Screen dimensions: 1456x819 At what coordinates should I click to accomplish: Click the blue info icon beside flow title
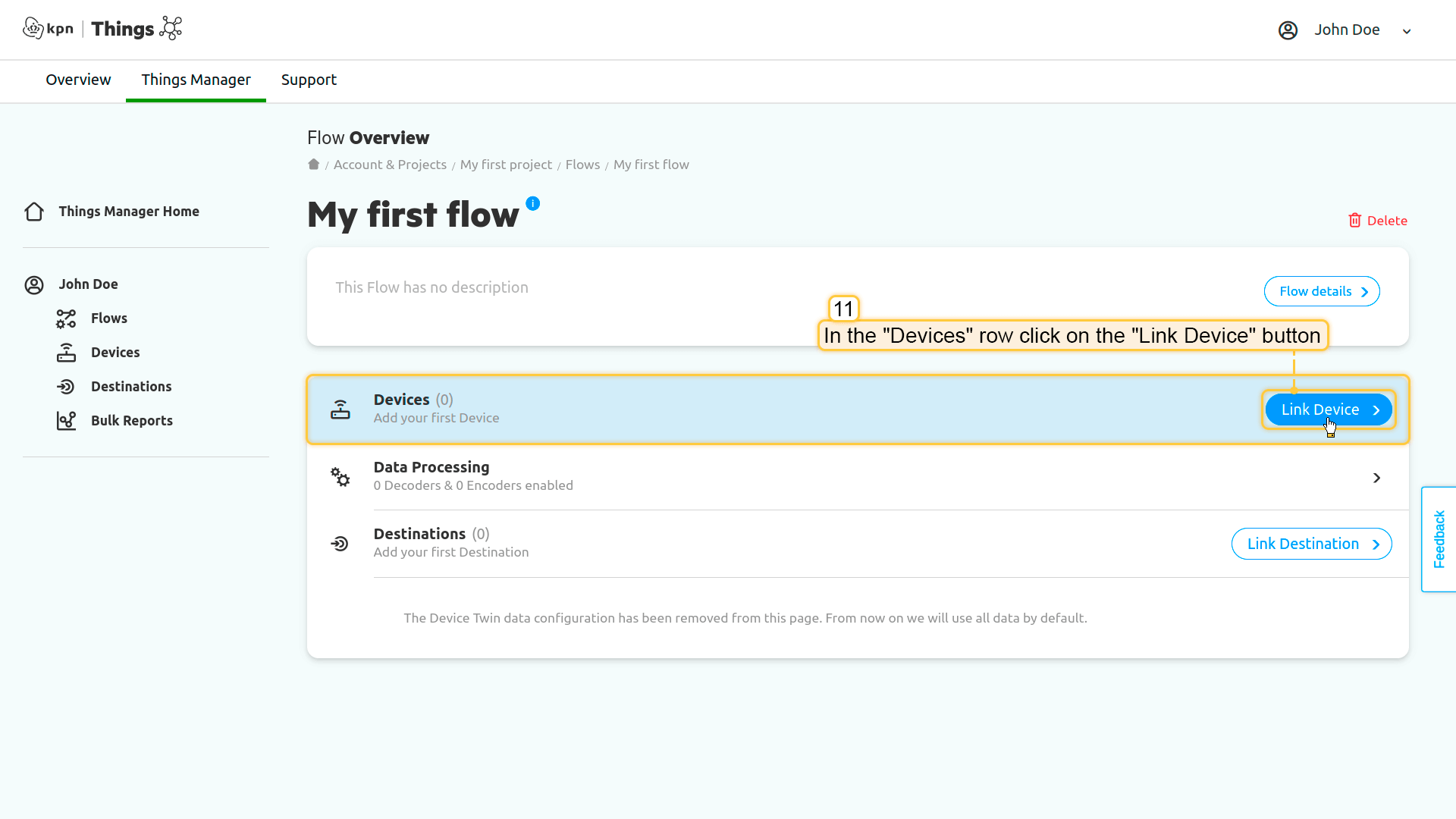pos(533,203)
